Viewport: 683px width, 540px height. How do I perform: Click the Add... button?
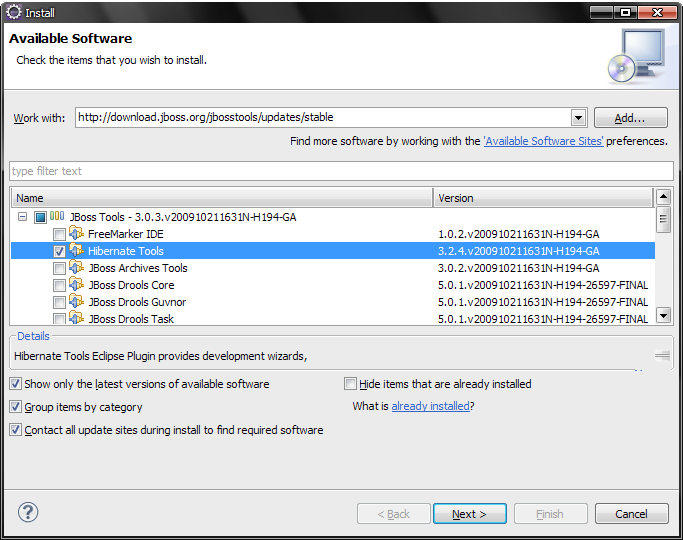630,118
